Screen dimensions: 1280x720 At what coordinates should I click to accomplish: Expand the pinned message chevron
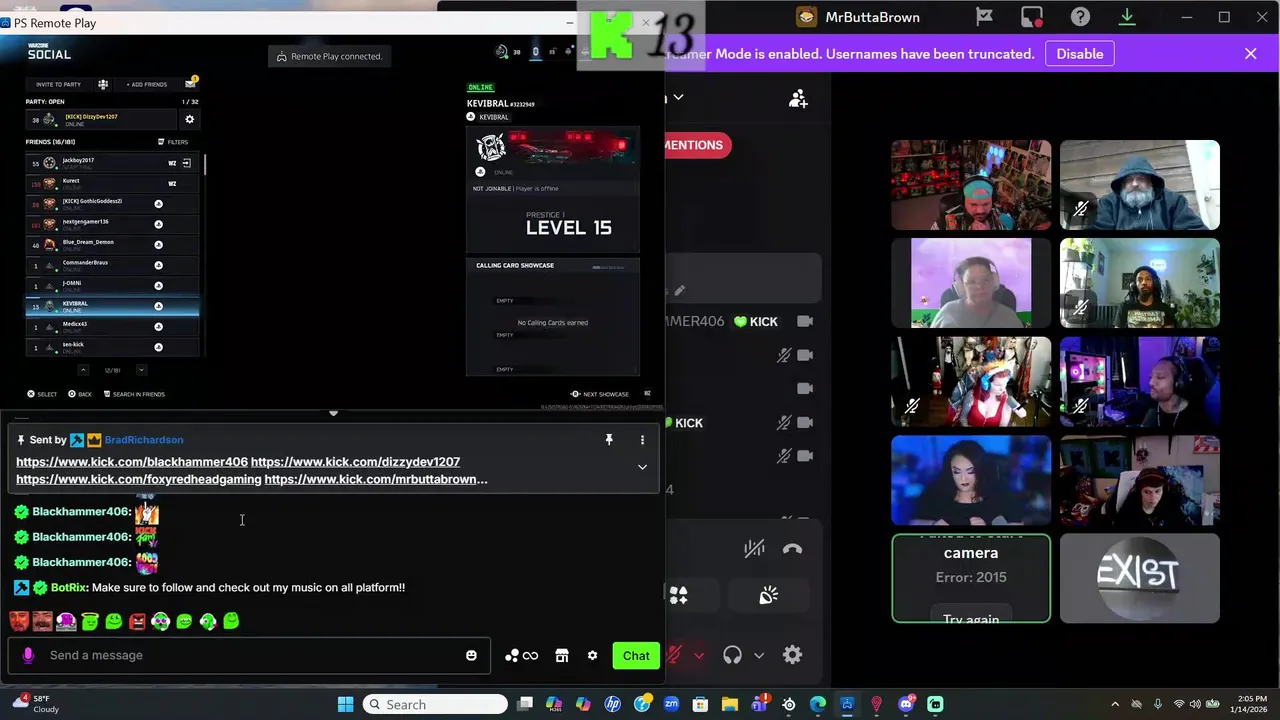coord(642,467)
